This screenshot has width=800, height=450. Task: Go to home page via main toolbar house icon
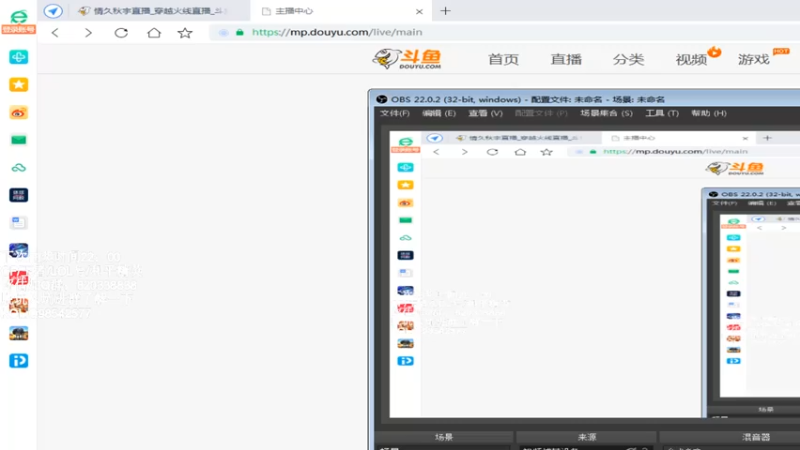(154, 33)
